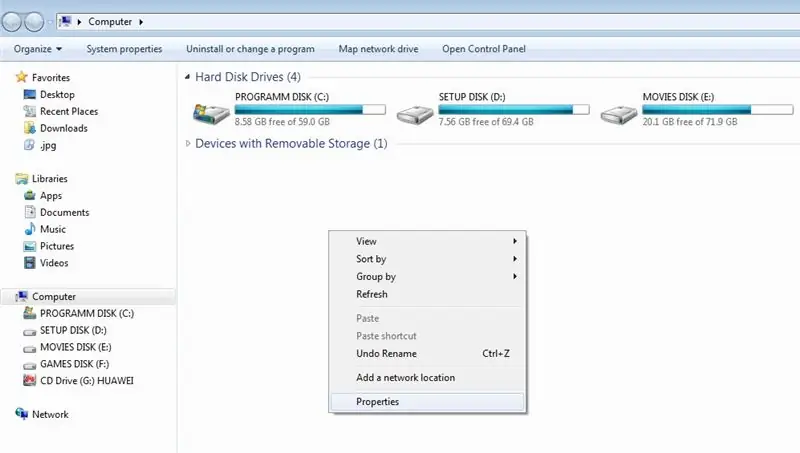Collapse the Hard Disk Drives group

[x=187, y=77]
